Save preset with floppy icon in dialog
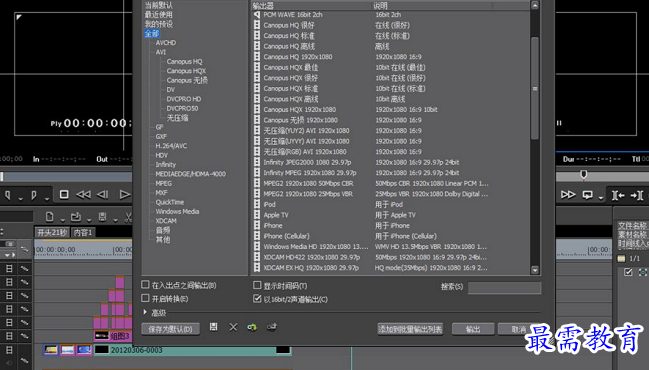 pos(213,327)
